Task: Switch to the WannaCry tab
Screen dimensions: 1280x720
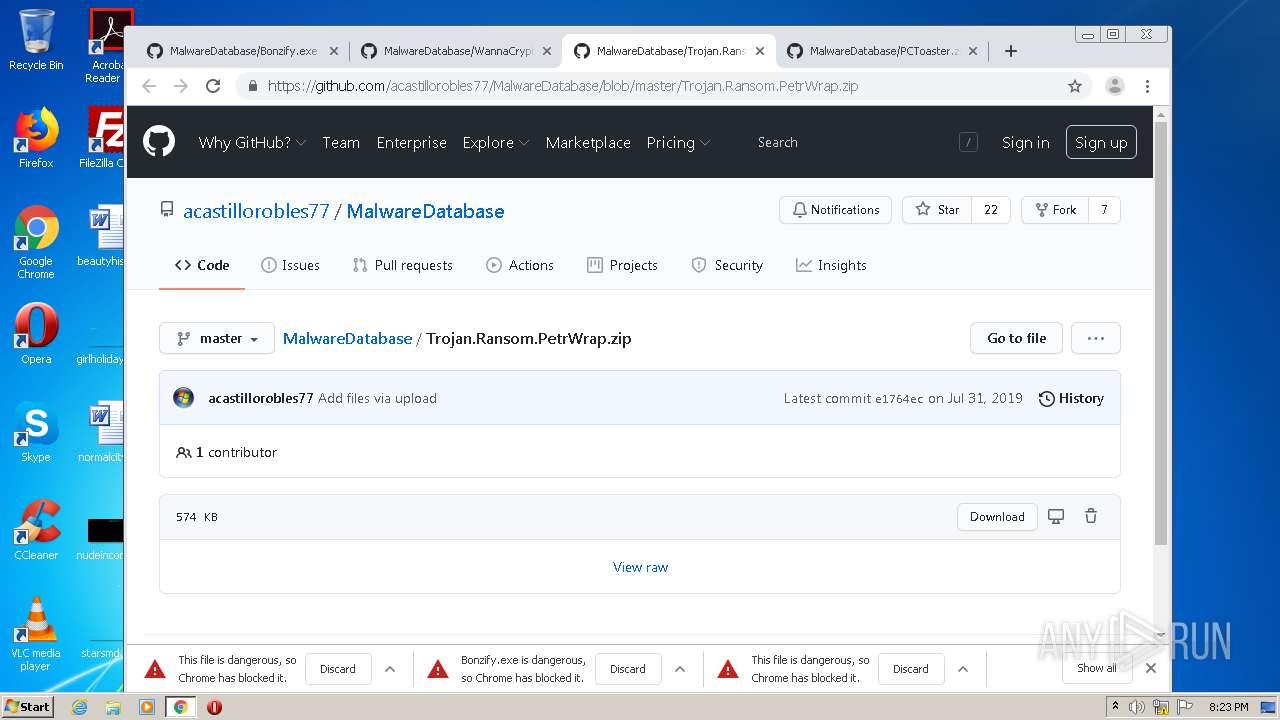Action: tap(456, 51)
